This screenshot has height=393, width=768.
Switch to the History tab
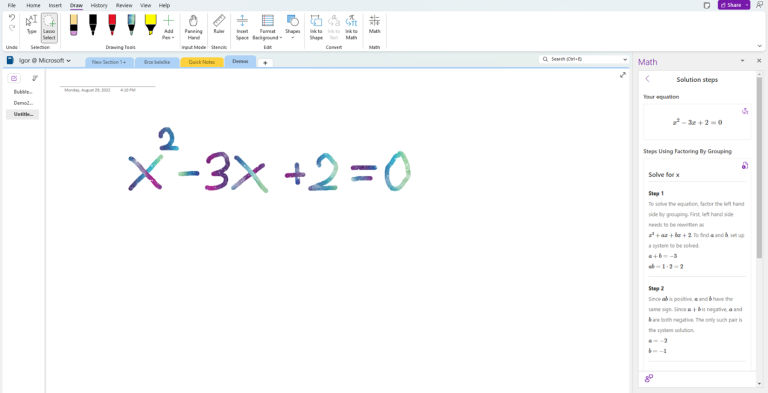coord(99,5)
